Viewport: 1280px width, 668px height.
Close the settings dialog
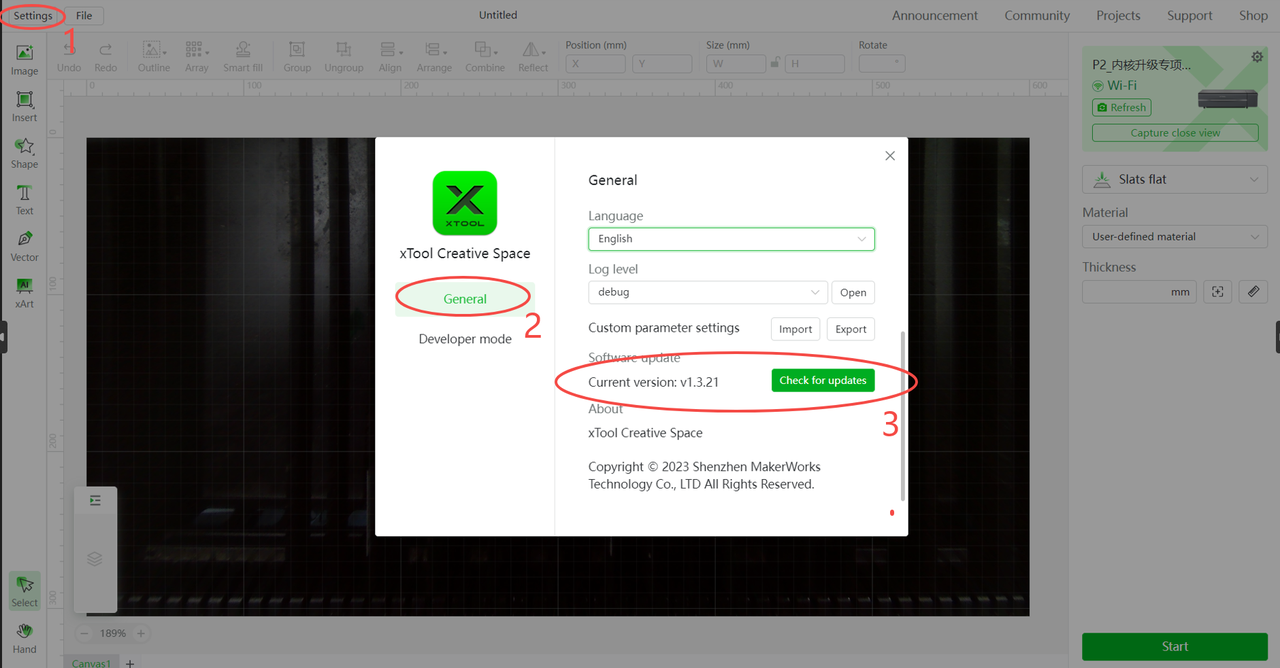890,156
